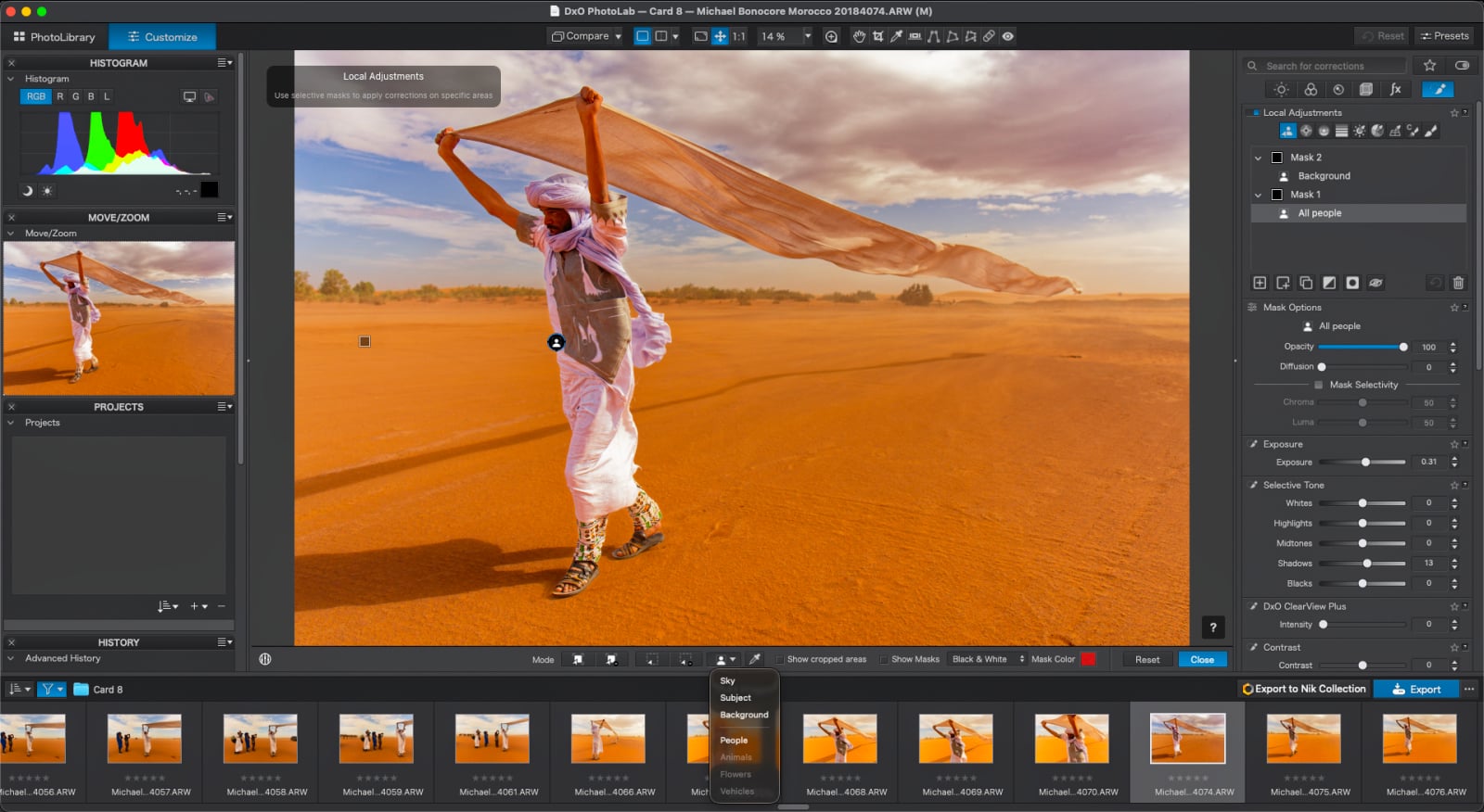1484x812 pixels.
Task: Open the fx Effects palette
Action: [x=1395, y=89]
